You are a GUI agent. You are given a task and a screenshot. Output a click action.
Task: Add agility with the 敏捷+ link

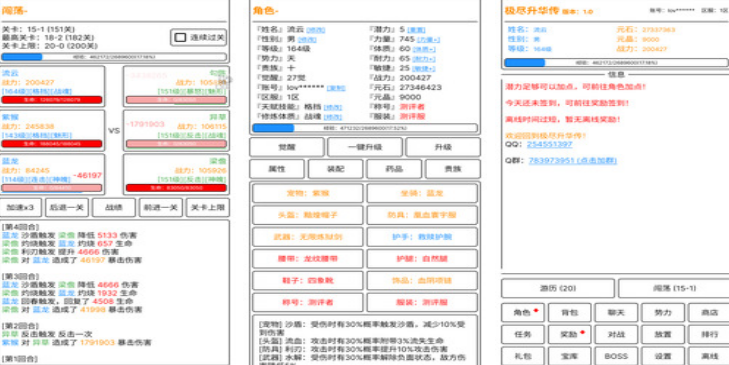click(x=424, y=68)
